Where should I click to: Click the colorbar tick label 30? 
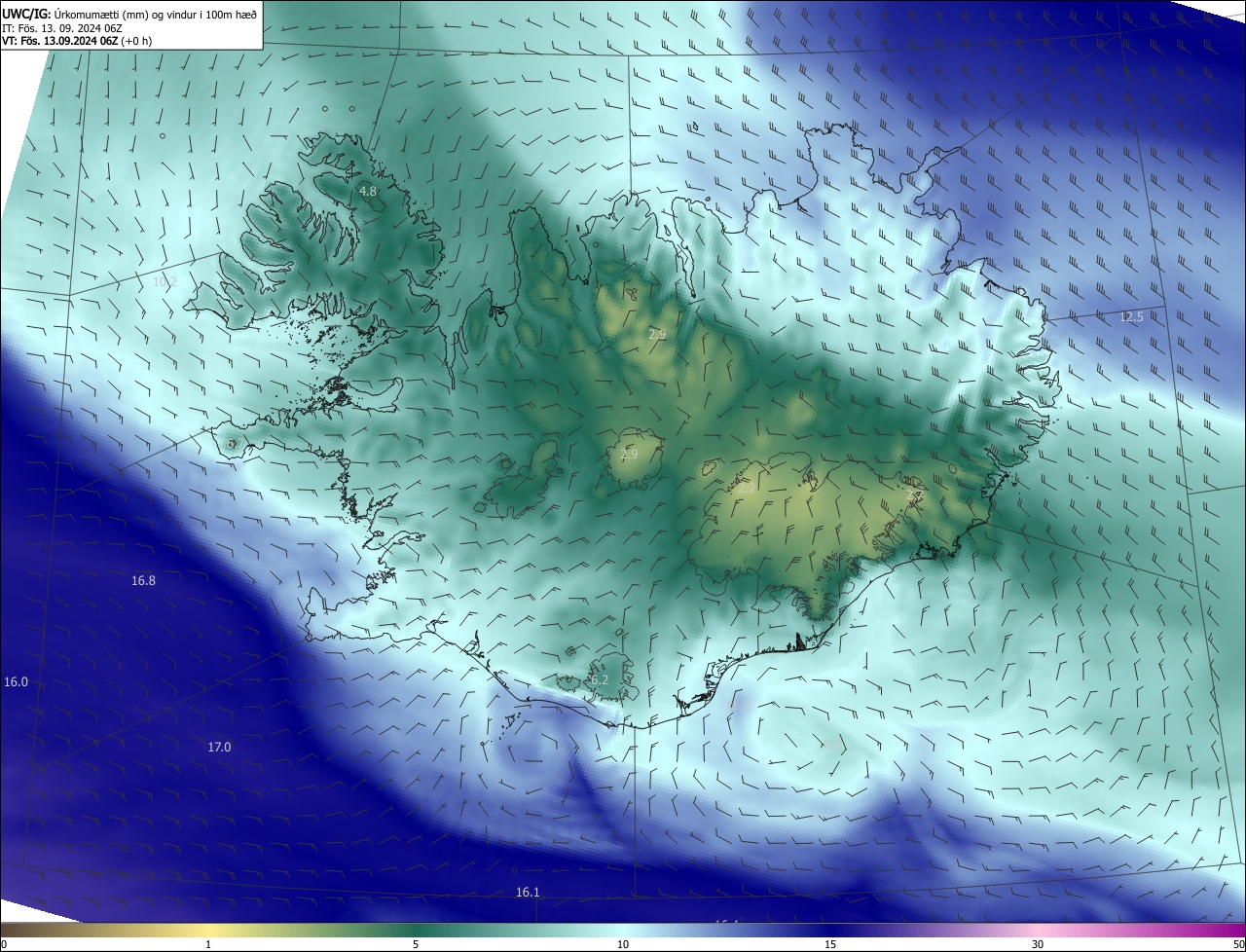point(1038,945)
